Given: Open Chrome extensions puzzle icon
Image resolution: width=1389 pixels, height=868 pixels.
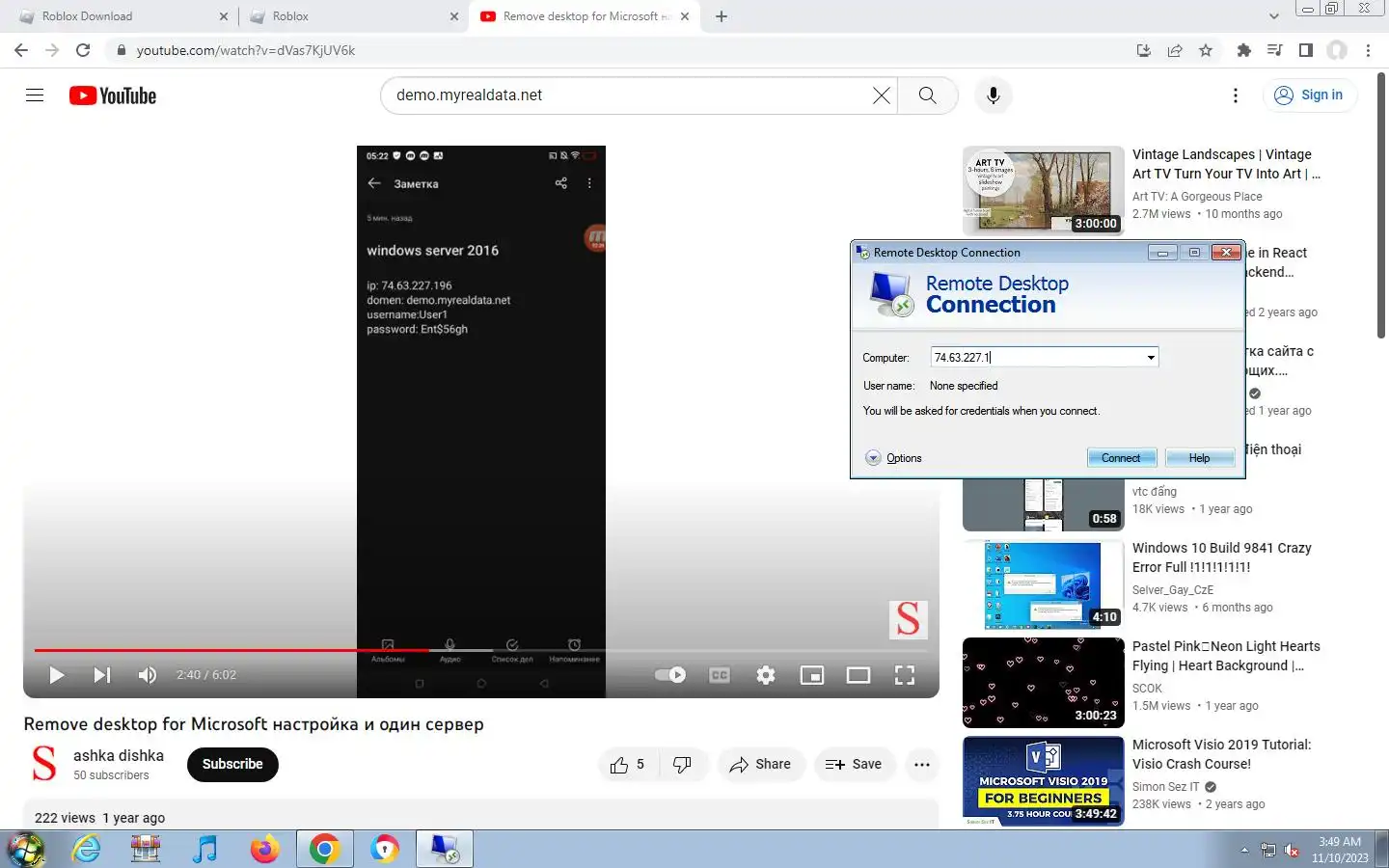Looking at the screenshot, I should (x=1244, y=50).
